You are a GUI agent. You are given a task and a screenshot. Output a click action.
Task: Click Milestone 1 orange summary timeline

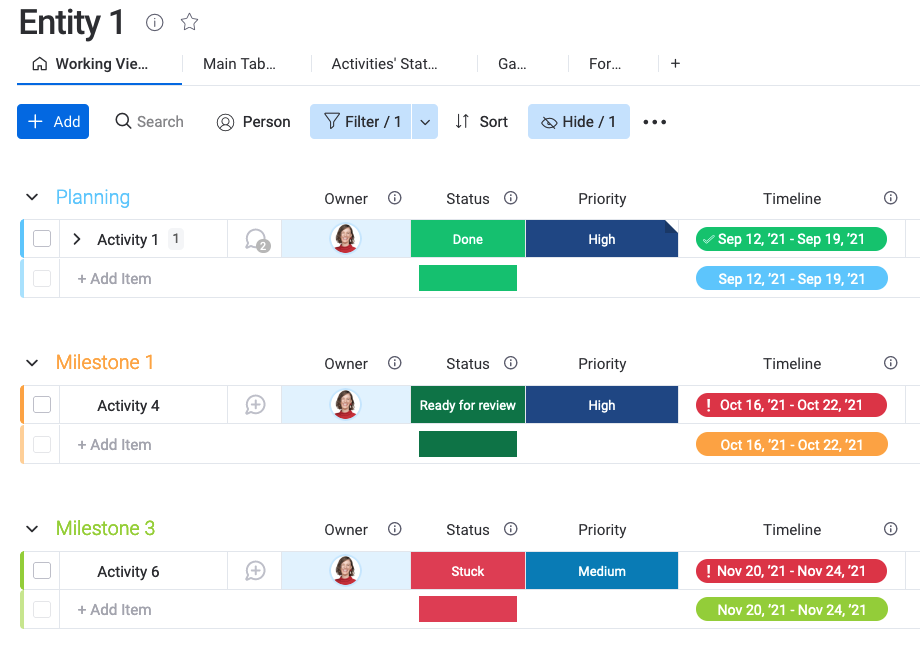pyautogui.click(x=792, y=445)
